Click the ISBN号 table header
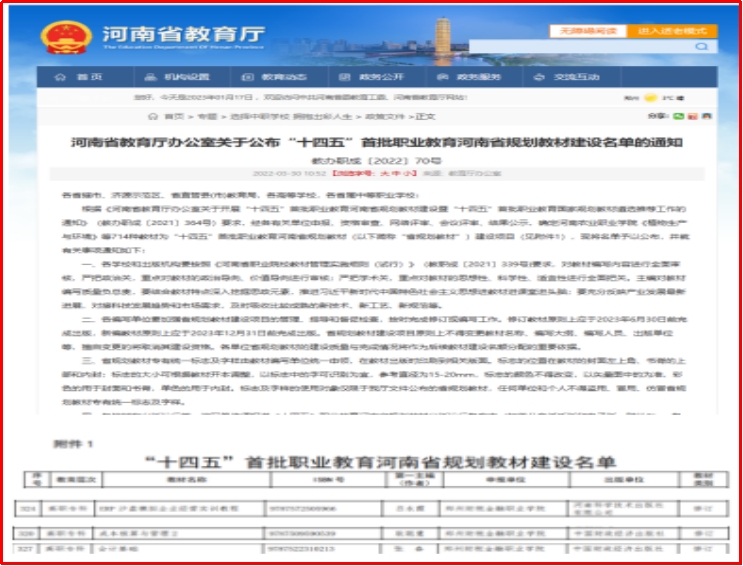The height and width of the screenshot is (566, 743). pyautogui.click(x=328, y=480)
